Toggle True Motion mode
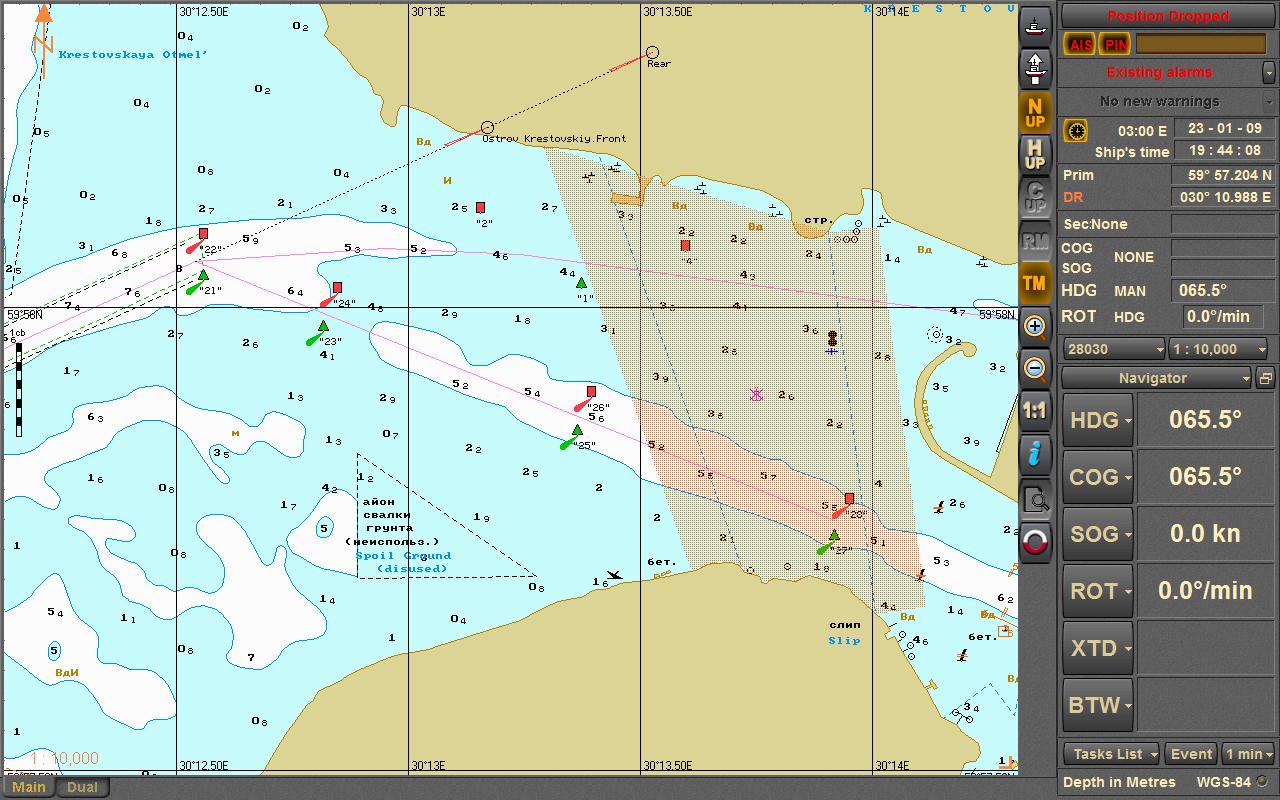This screenshot has height=800, width=1280. (1036, 283)
